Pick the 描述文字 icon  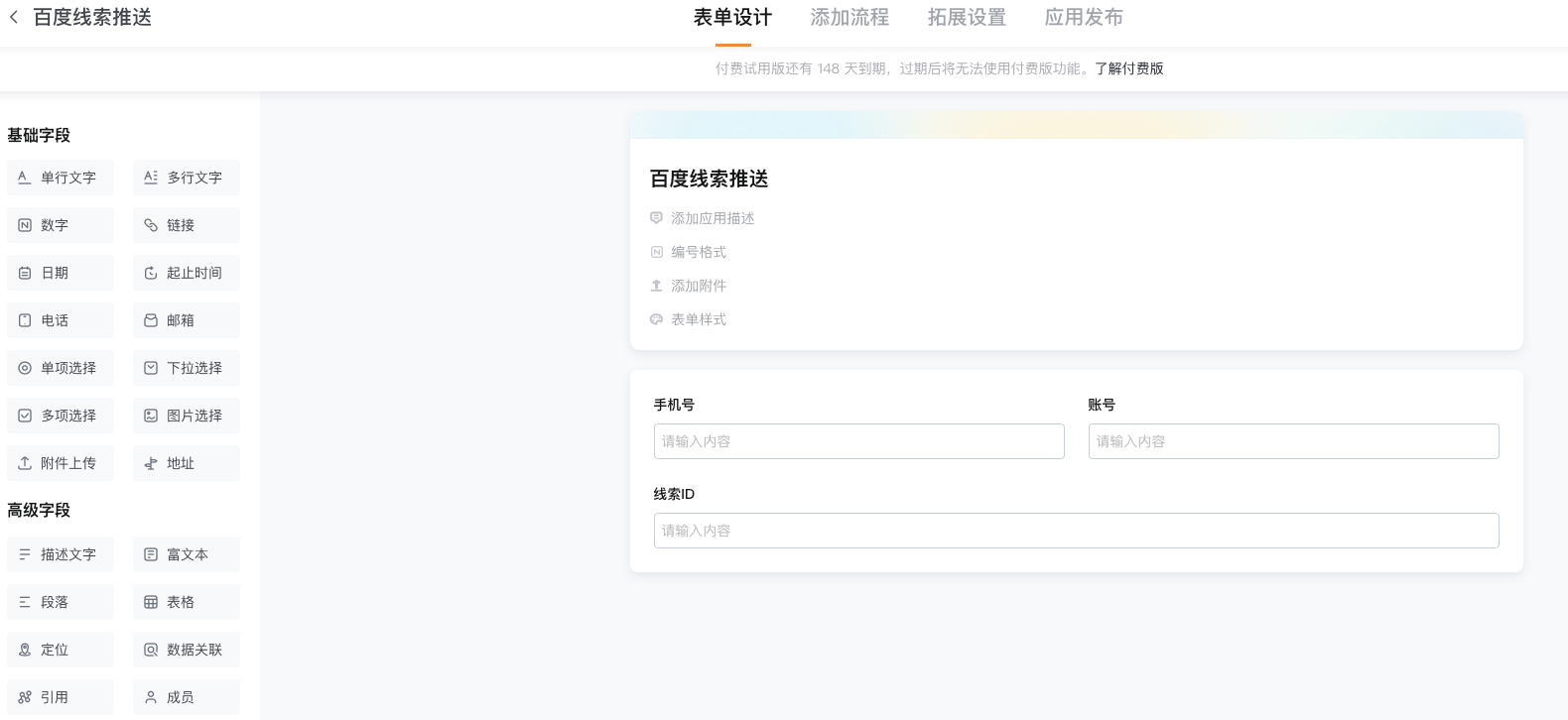[x=25, y=554]
